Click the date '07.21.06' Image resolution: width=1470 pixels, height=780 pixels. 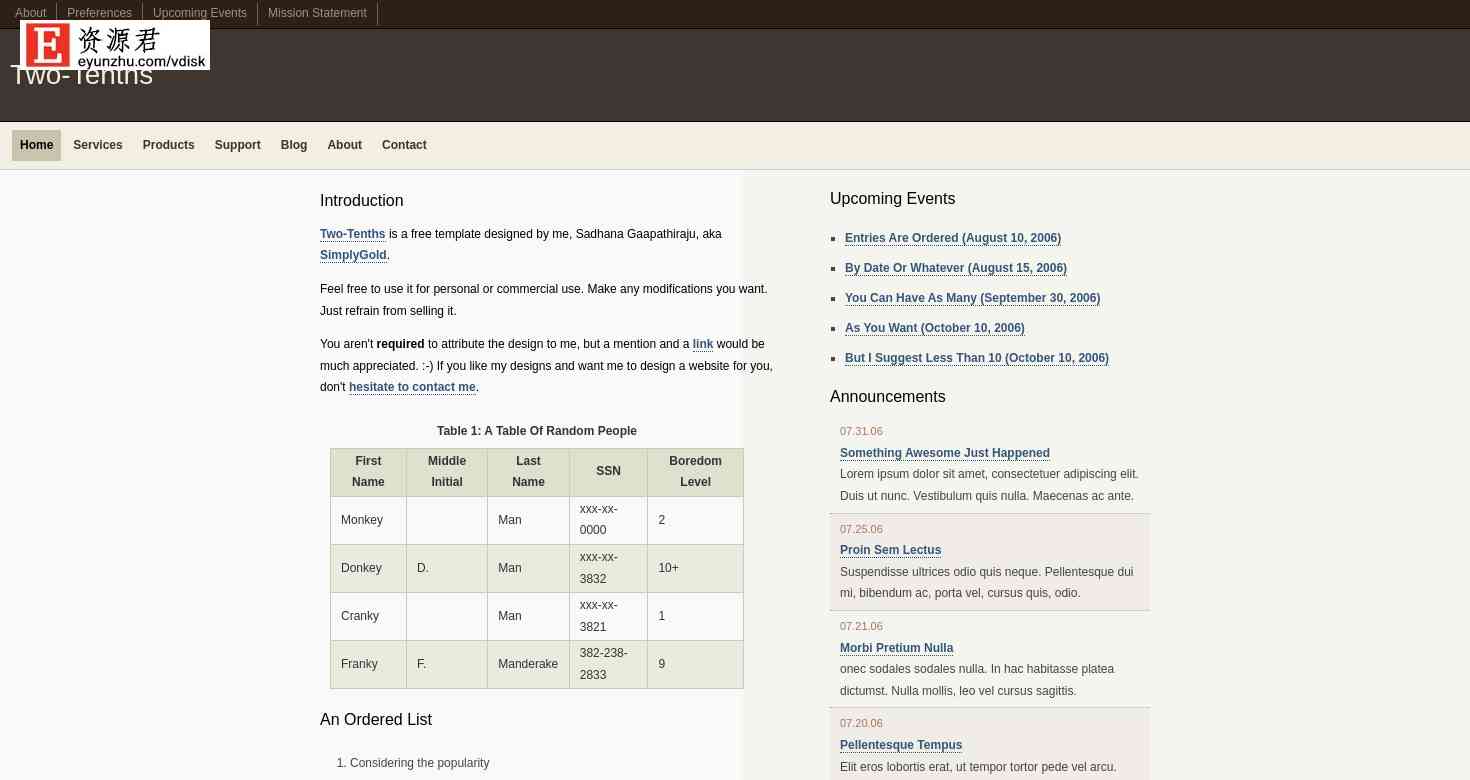[x=861, y=627]
